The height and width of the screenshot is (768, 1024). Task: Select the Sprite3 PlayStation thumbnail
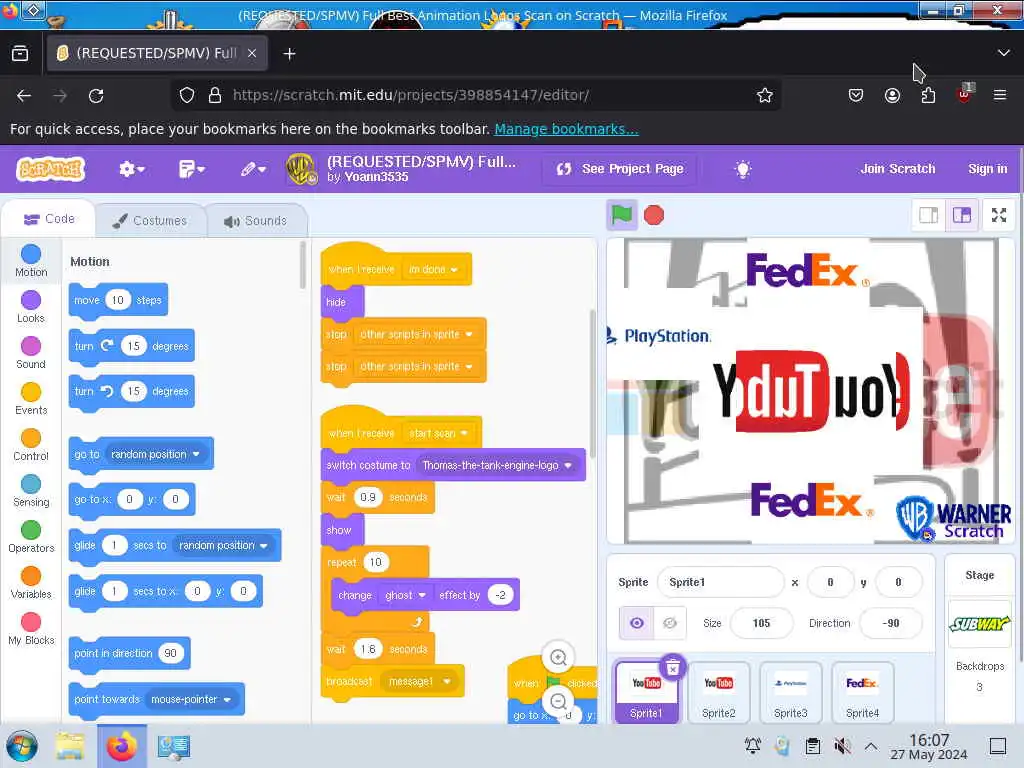[x=790, y=692]
